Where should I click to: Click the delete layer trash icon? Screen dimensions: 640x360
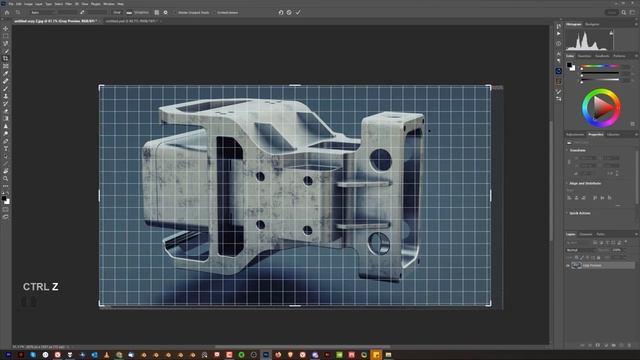(x=629, y=345)
